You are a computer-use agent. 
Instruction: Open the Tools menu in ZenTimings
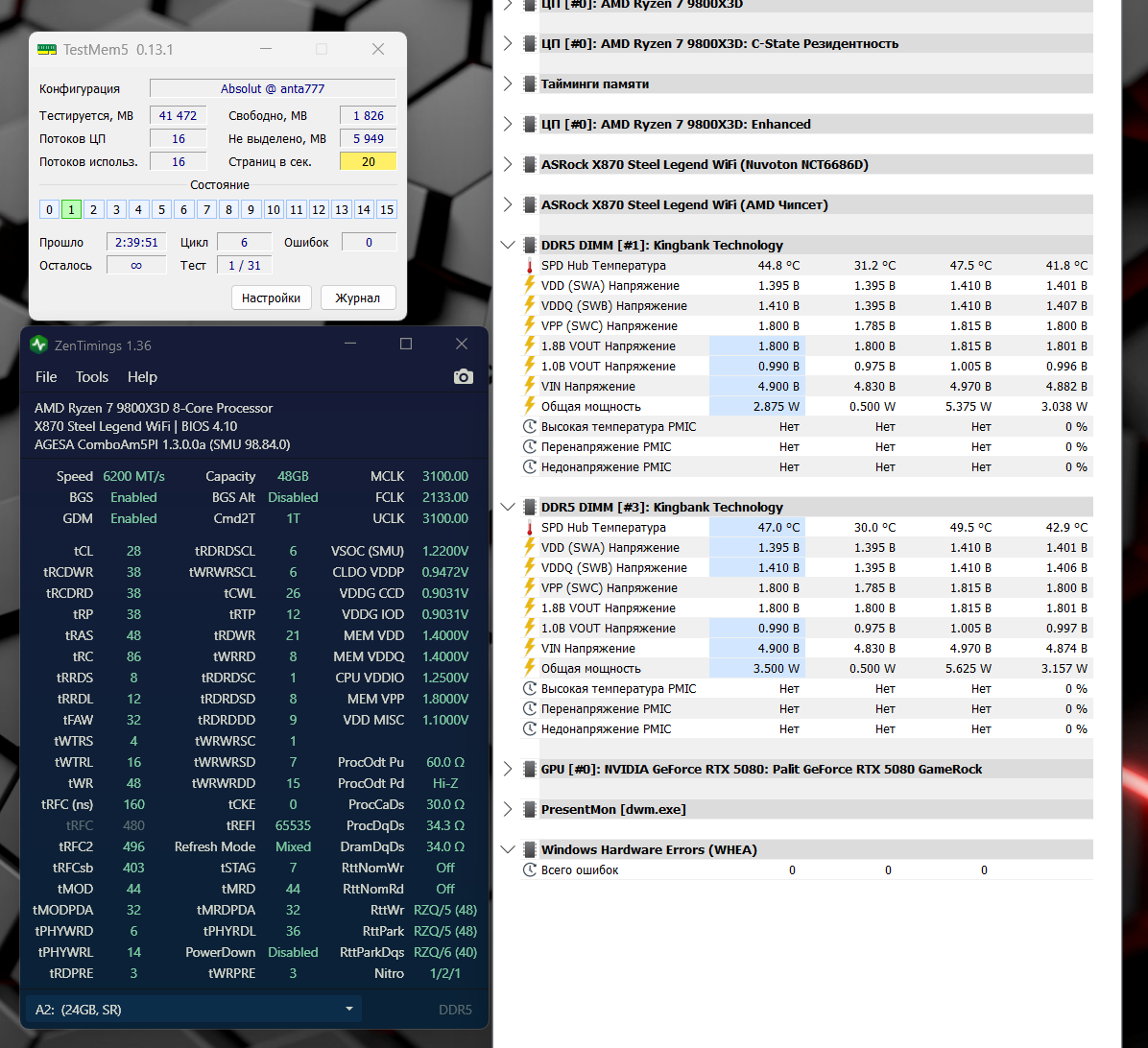91,377
